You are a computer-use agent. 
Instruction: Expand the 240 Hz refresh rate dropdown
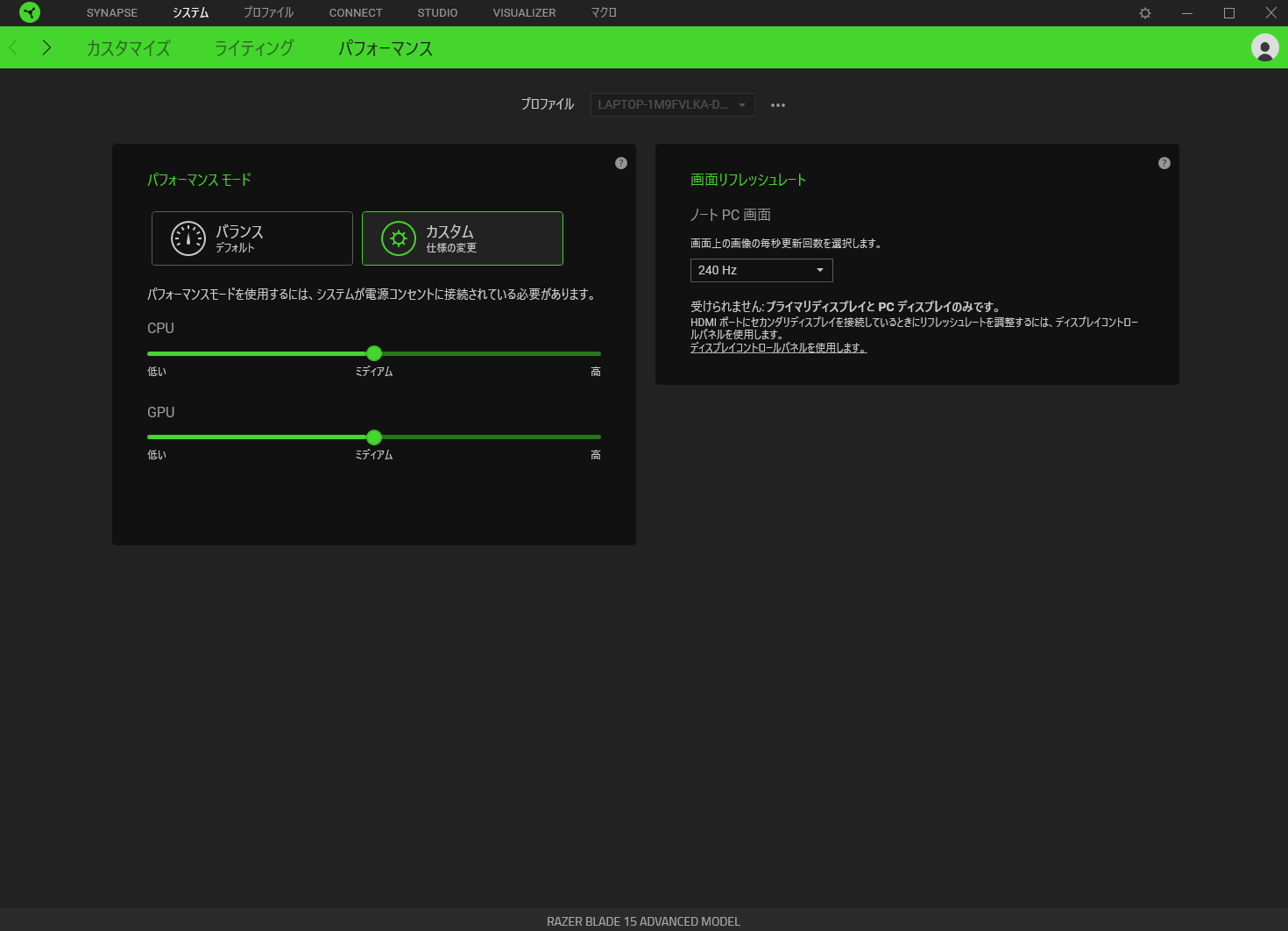coord(761,270)
